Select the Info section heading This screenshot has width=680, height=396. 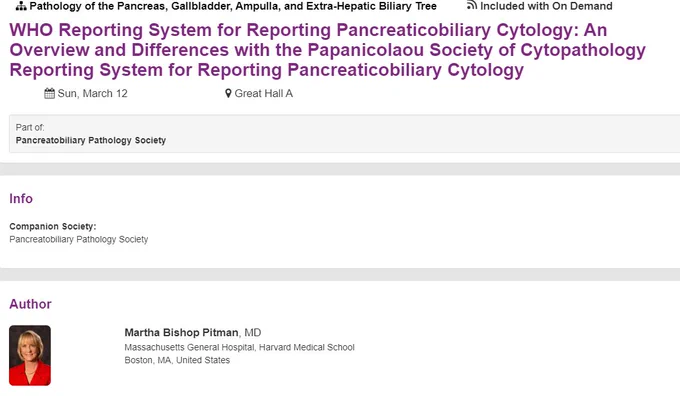pyautogui.click(x=21, y=199)
